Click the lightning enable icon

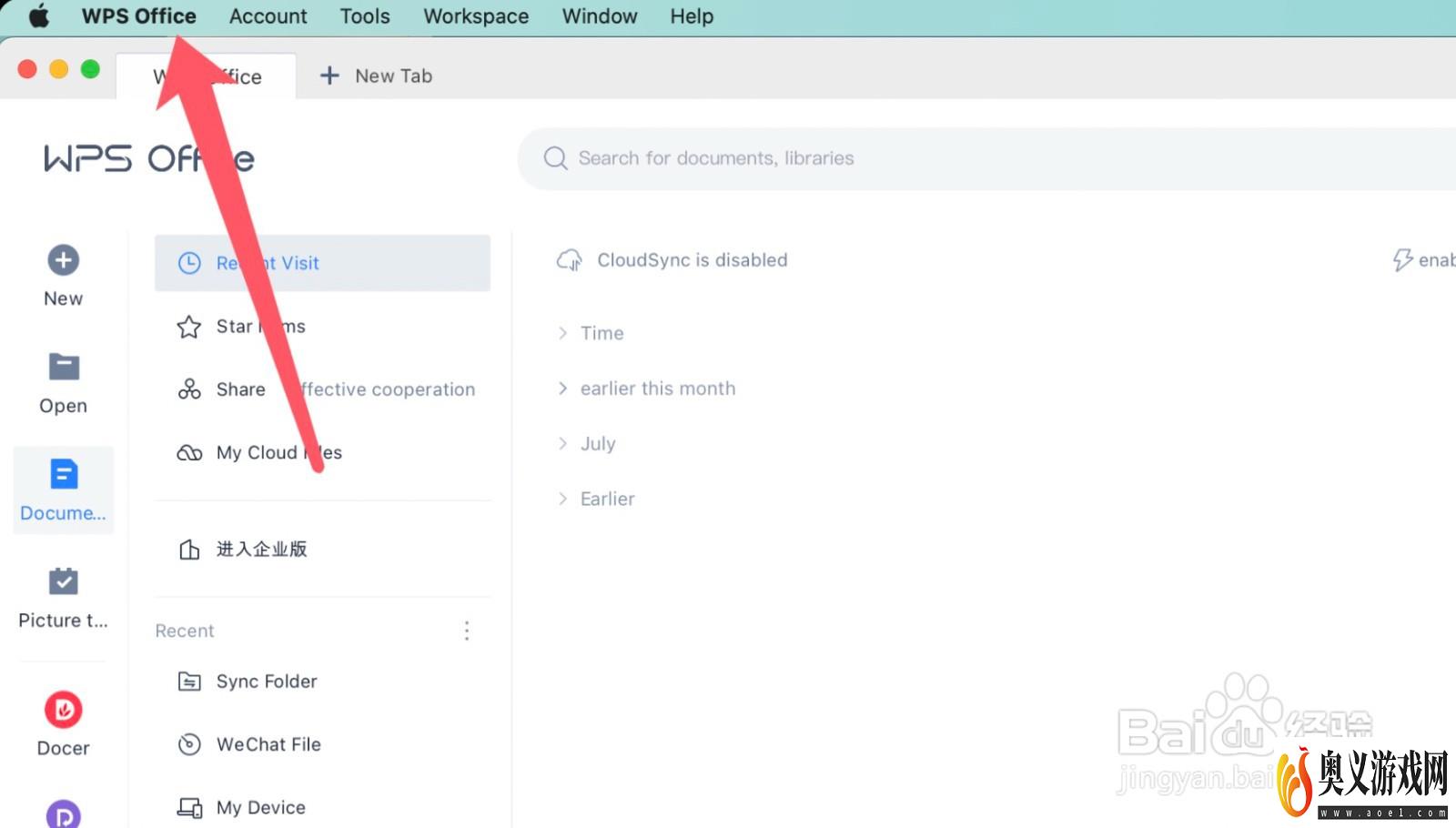coord(1402,260)
